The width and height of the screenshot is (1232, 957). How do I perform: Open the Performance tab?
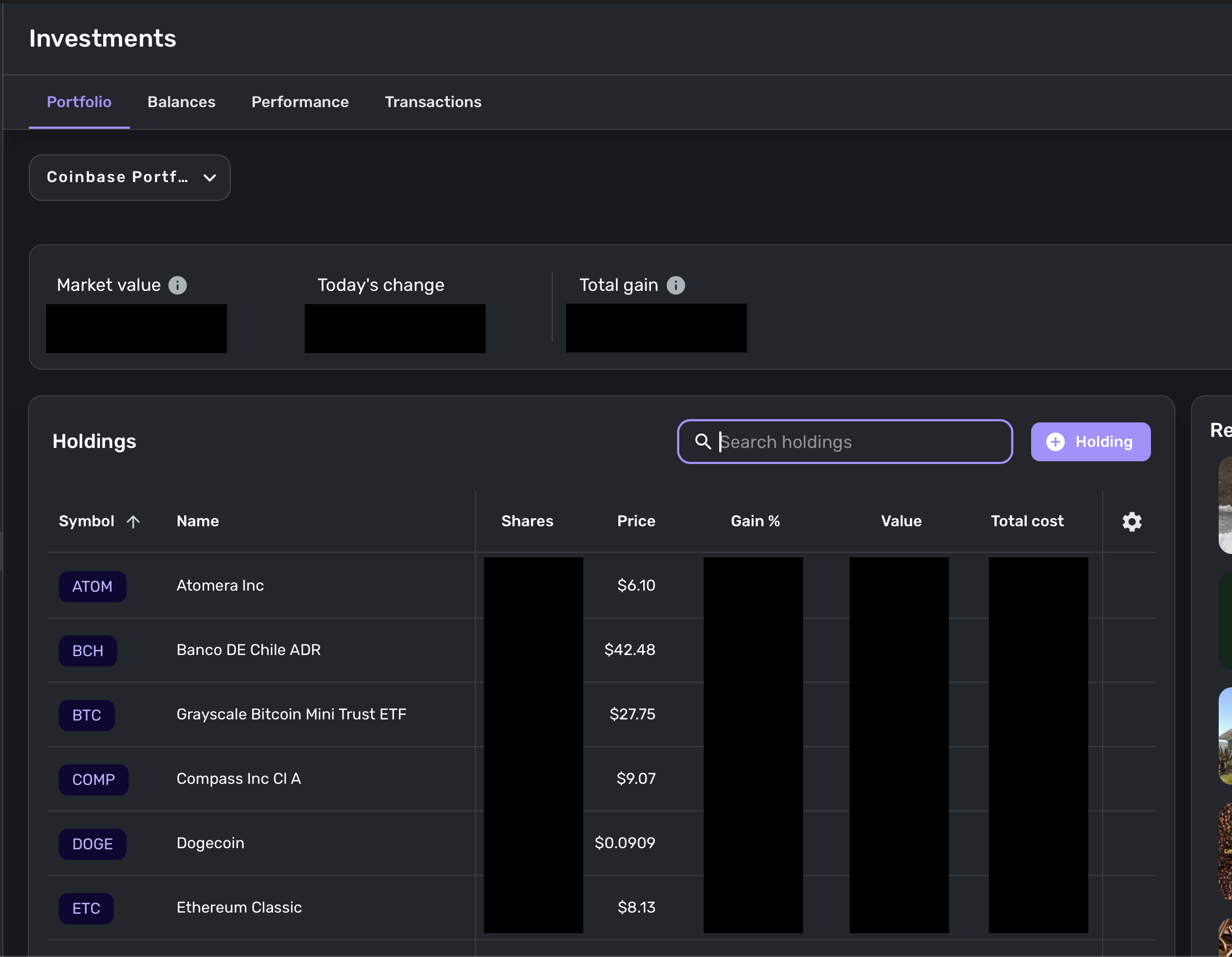[300, 102]
